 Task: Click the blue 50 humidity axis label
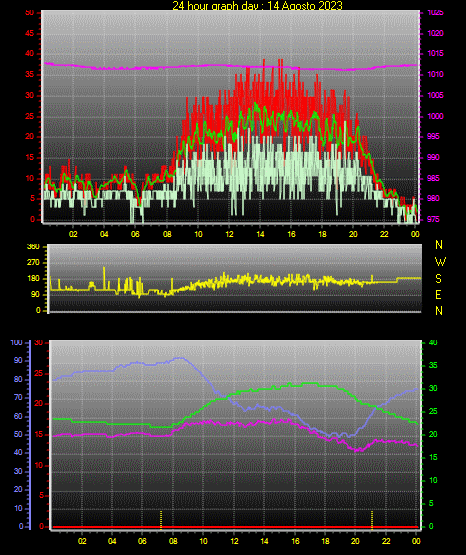coord(18,434)
